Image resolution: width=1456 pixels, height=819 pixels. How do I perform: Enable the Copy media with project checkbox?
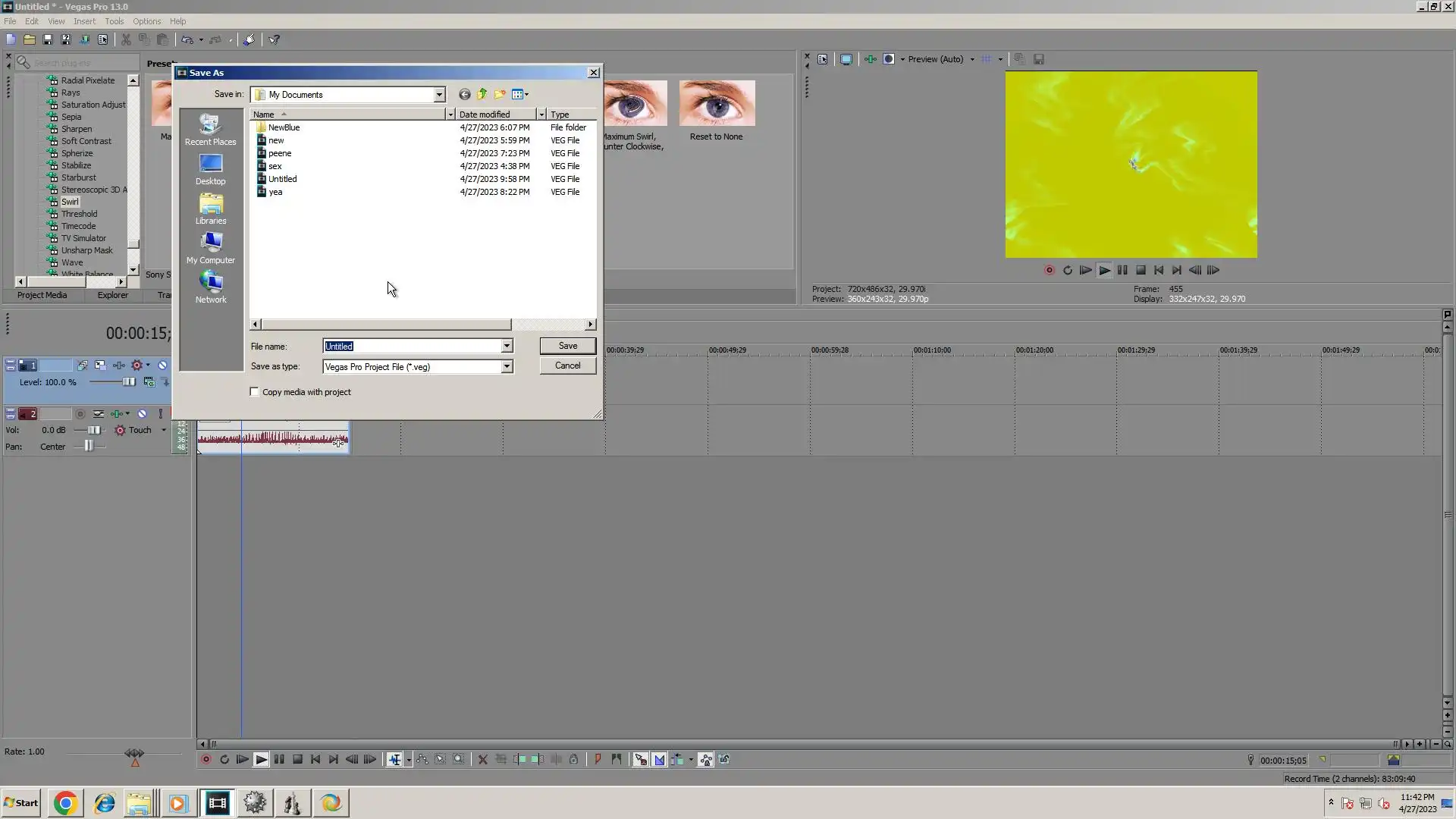(x=255, y=392)
